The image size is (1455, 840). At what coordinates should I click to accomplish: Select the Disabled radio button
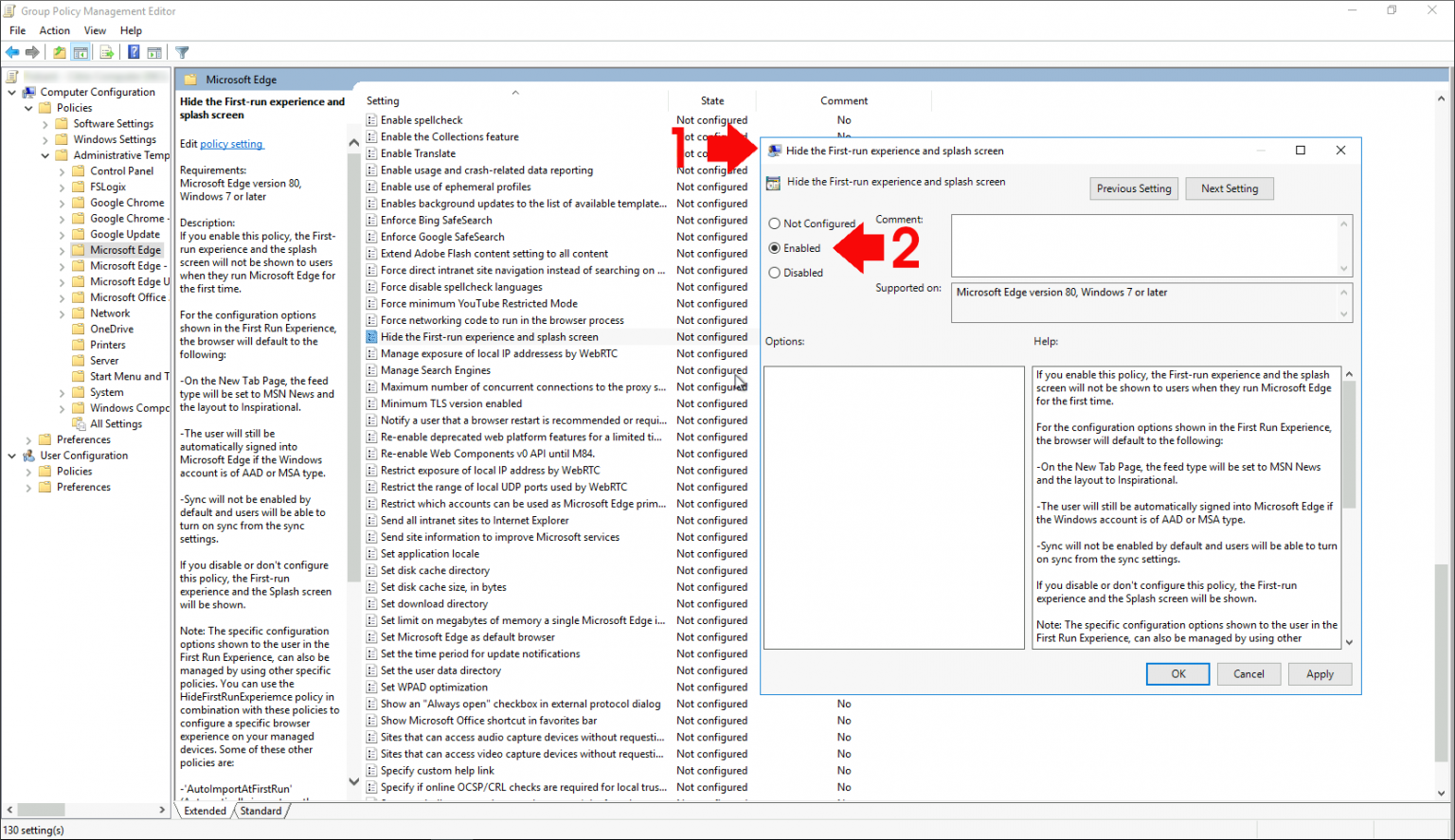pyautogui.click(x=776, y=273)
